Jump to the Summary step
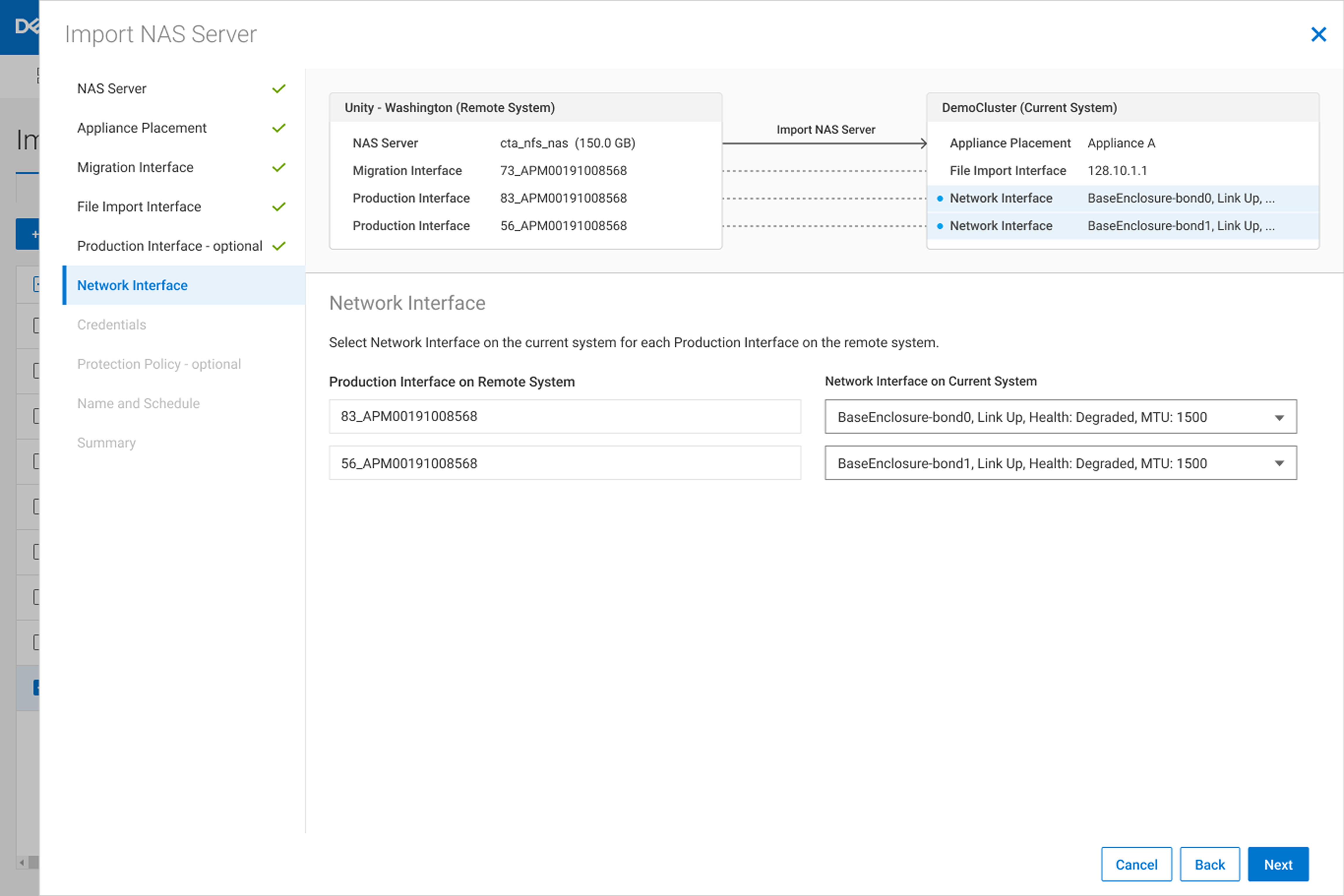 coord(106,443)
